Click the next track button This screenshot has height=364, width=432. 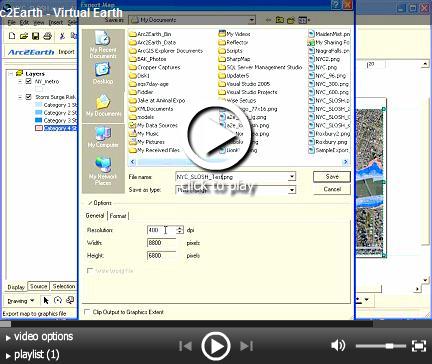pos(246,346)
